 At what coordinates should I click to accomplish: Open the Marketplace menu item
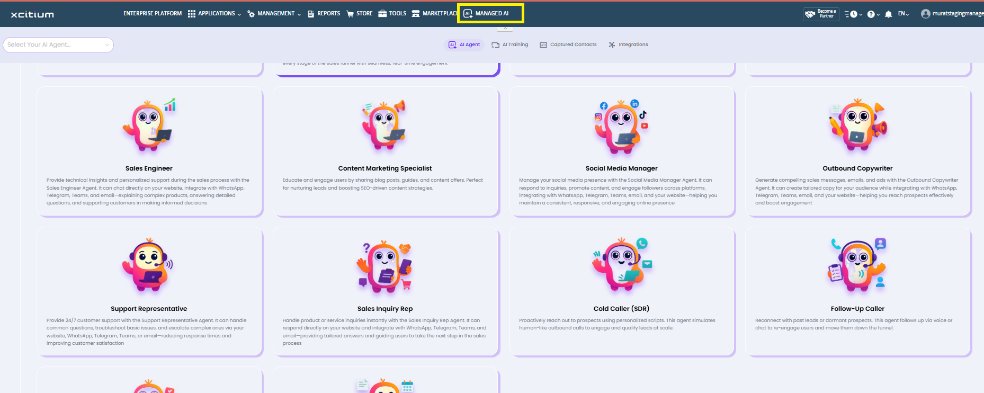coord(434,14)
